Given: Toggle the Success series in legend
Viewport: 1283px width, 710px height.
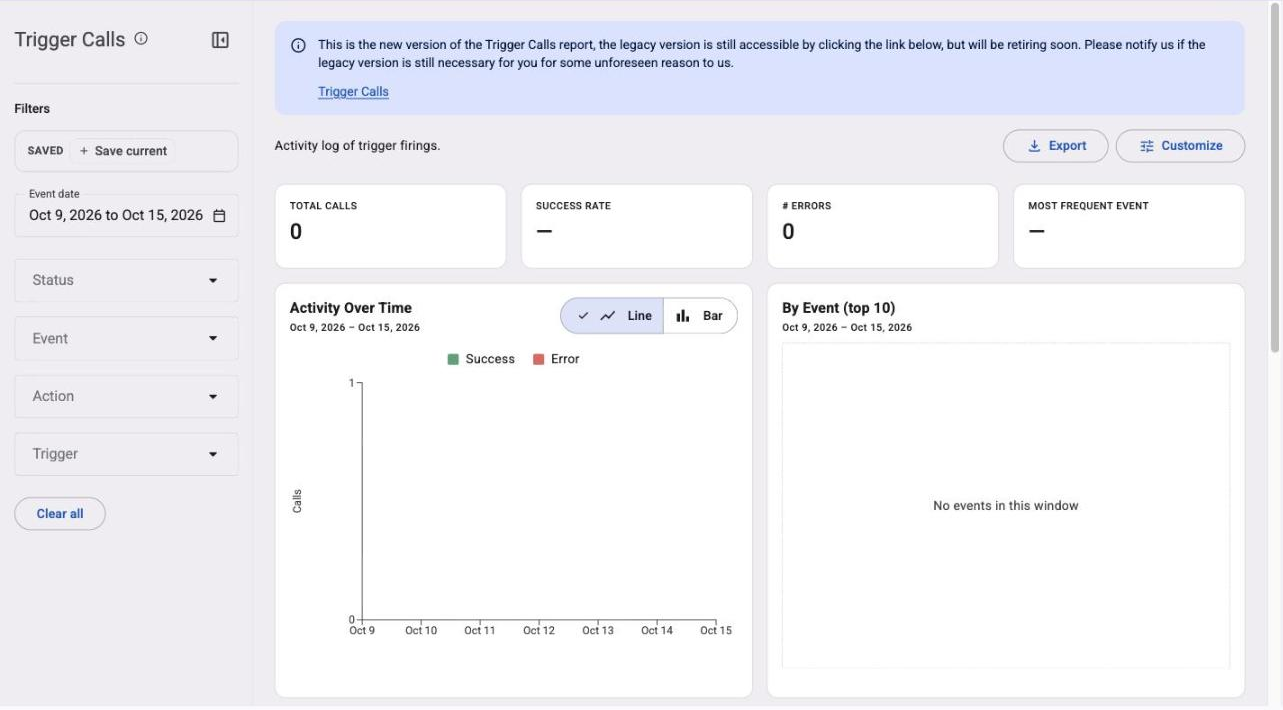Looking at the screenshot, I should (481, 359).
